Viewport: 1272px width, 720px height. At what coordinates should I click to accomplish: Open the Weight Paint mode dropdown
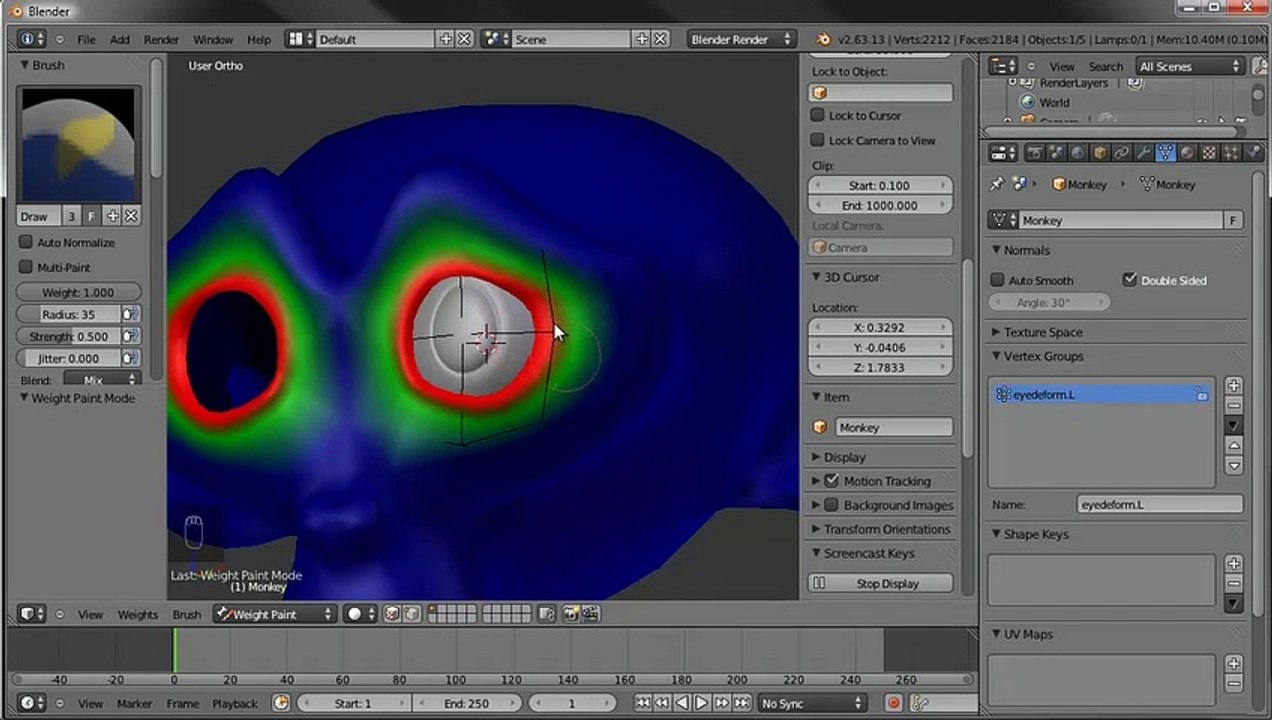(274, 614)
